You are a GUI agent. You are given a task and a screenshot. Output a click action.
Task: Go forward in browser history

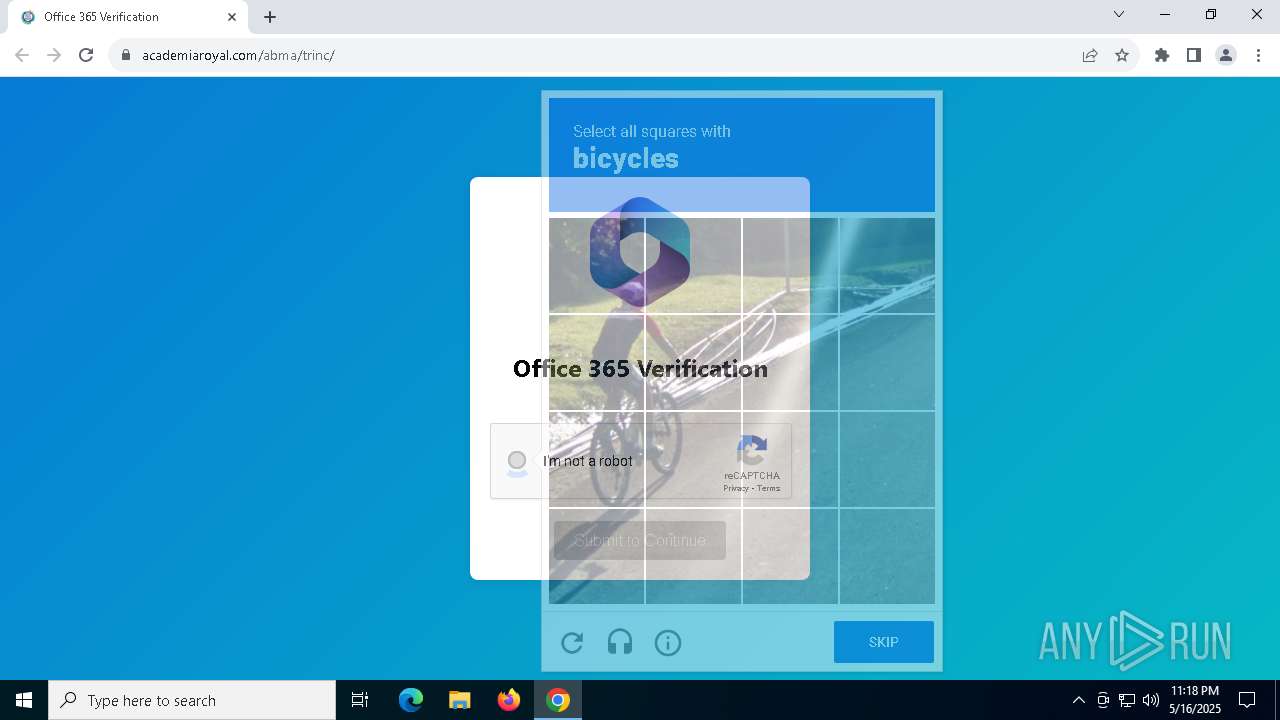[x=54, y=55]
